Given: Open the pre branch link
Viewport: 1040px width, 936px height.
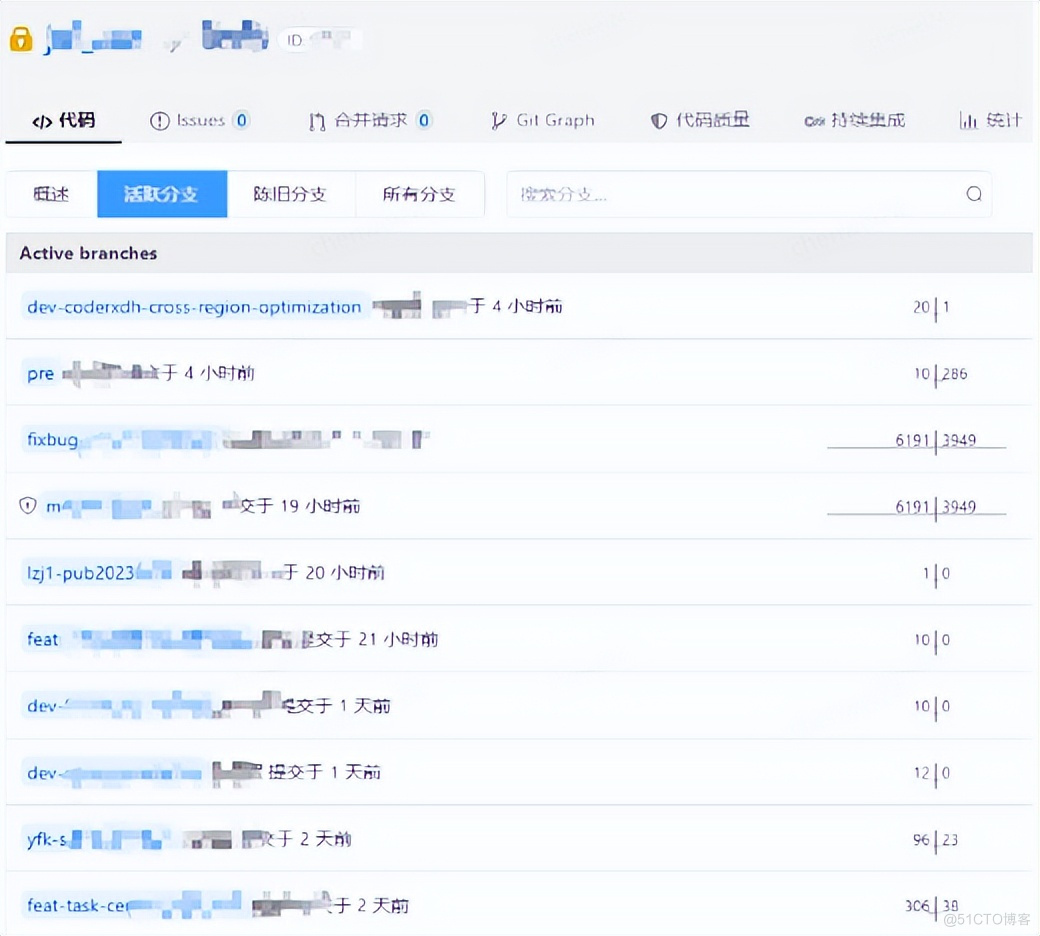Looking at the screenshot, I should [40, 373].
